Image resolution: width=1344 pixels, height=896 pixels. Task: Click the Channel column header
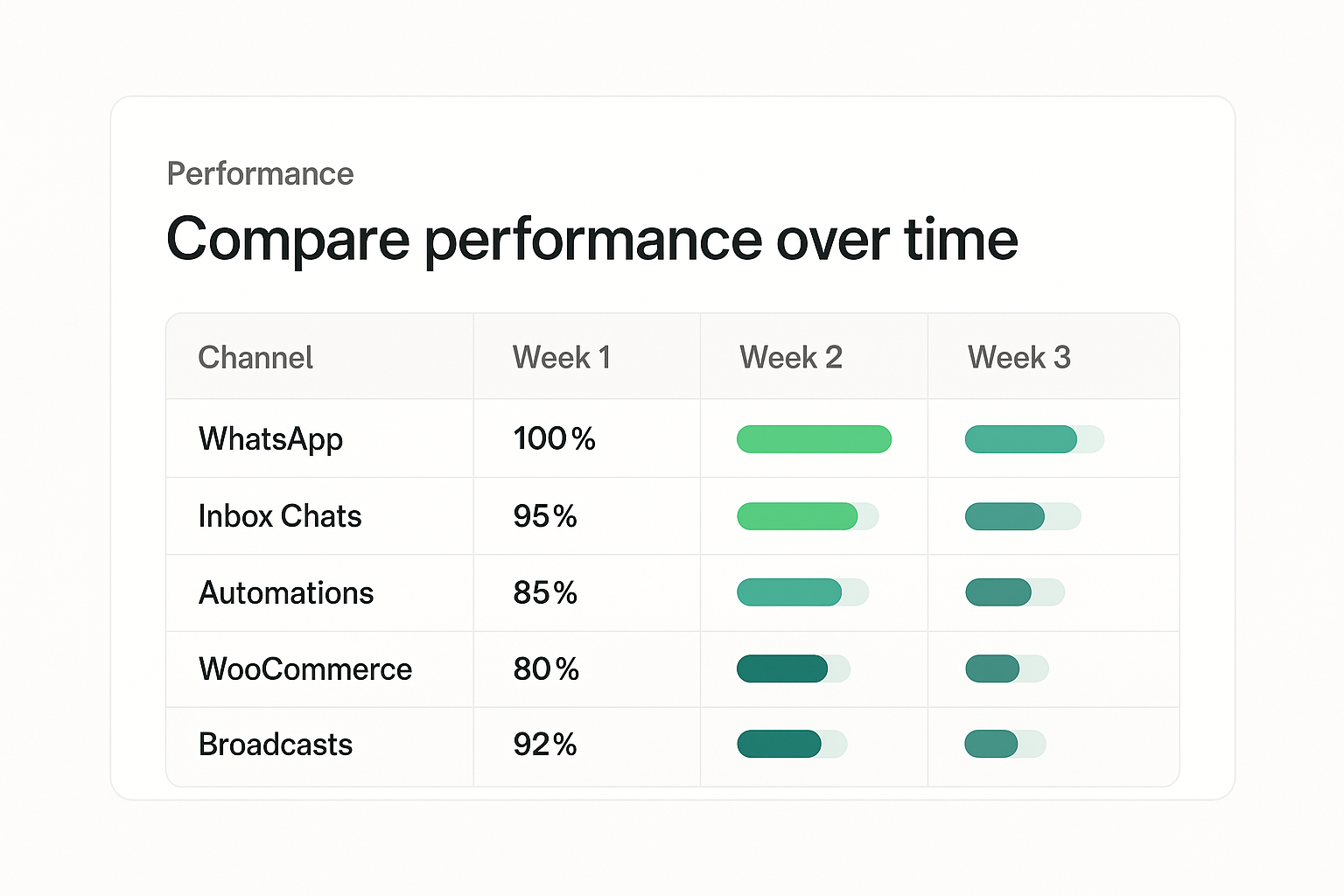pyautogui.click(x=255, y=357)
